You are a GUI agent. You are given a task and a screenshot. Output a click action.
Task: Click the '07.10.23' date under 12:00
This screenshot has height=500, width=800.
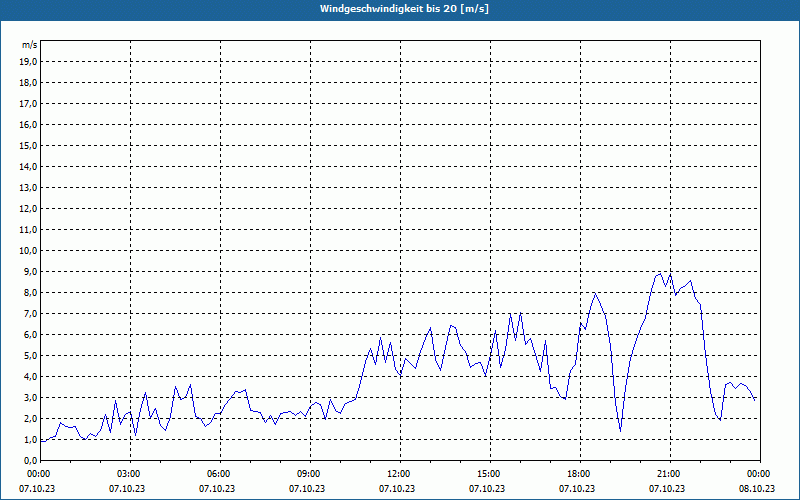coord(397,488)
